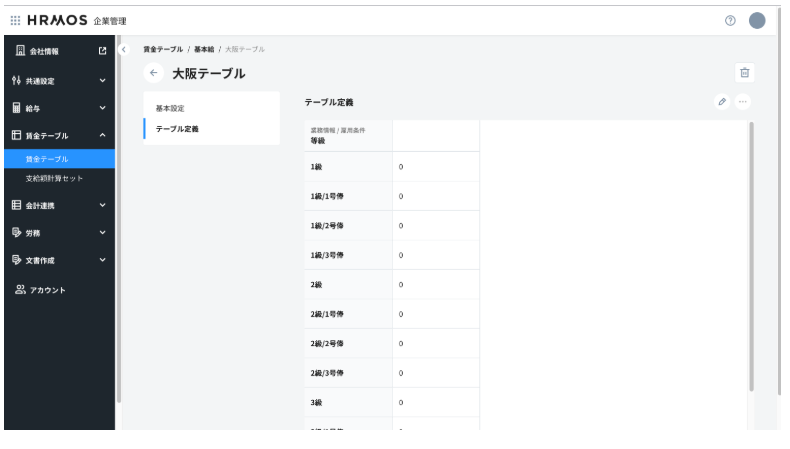Click the 賃金テーブル breadcrumb link
This screenshot has width=790, height=449.
pyautogui.click(x=163, y=49)
